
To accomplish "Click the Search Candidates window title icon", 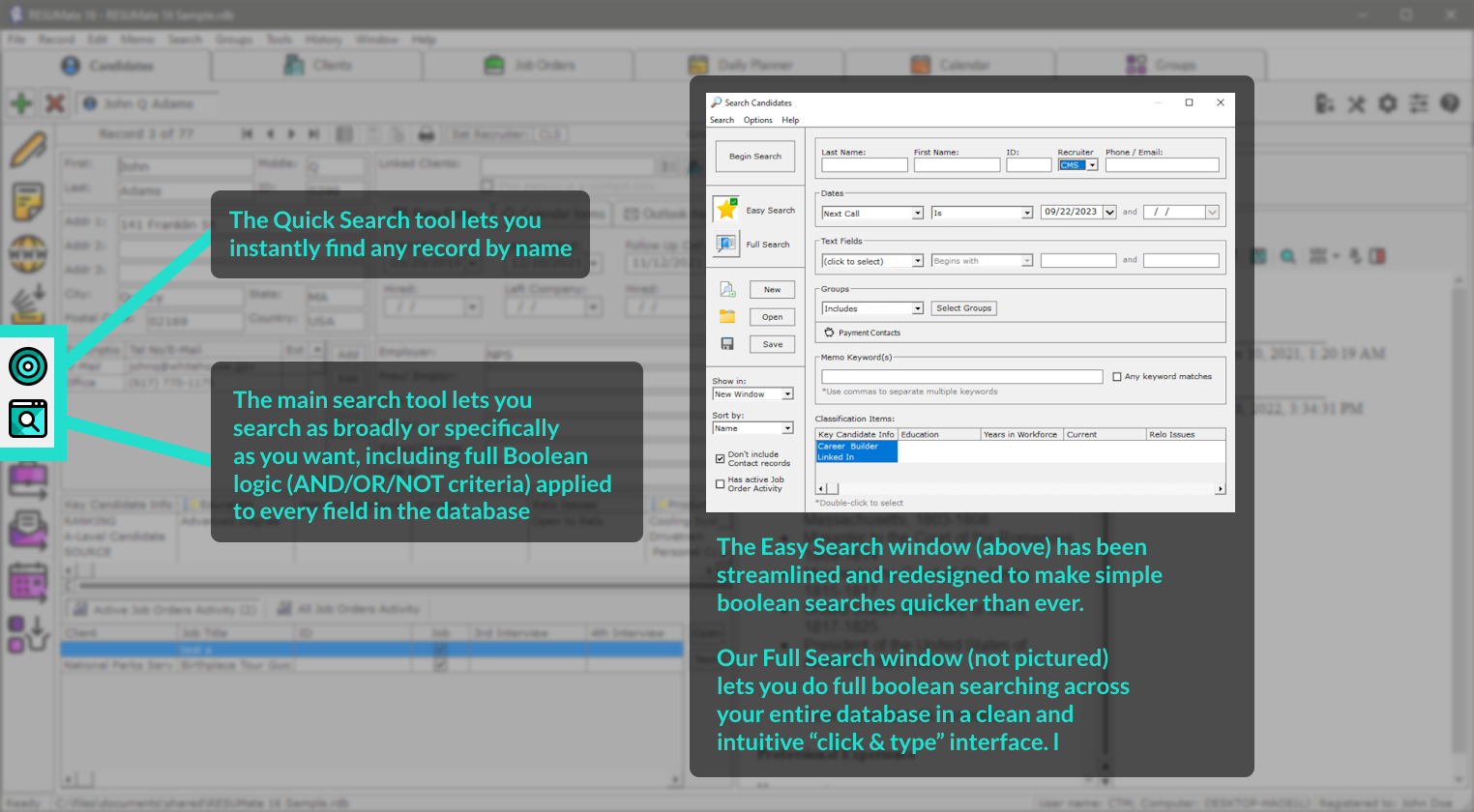I will [x=717, y=101].
